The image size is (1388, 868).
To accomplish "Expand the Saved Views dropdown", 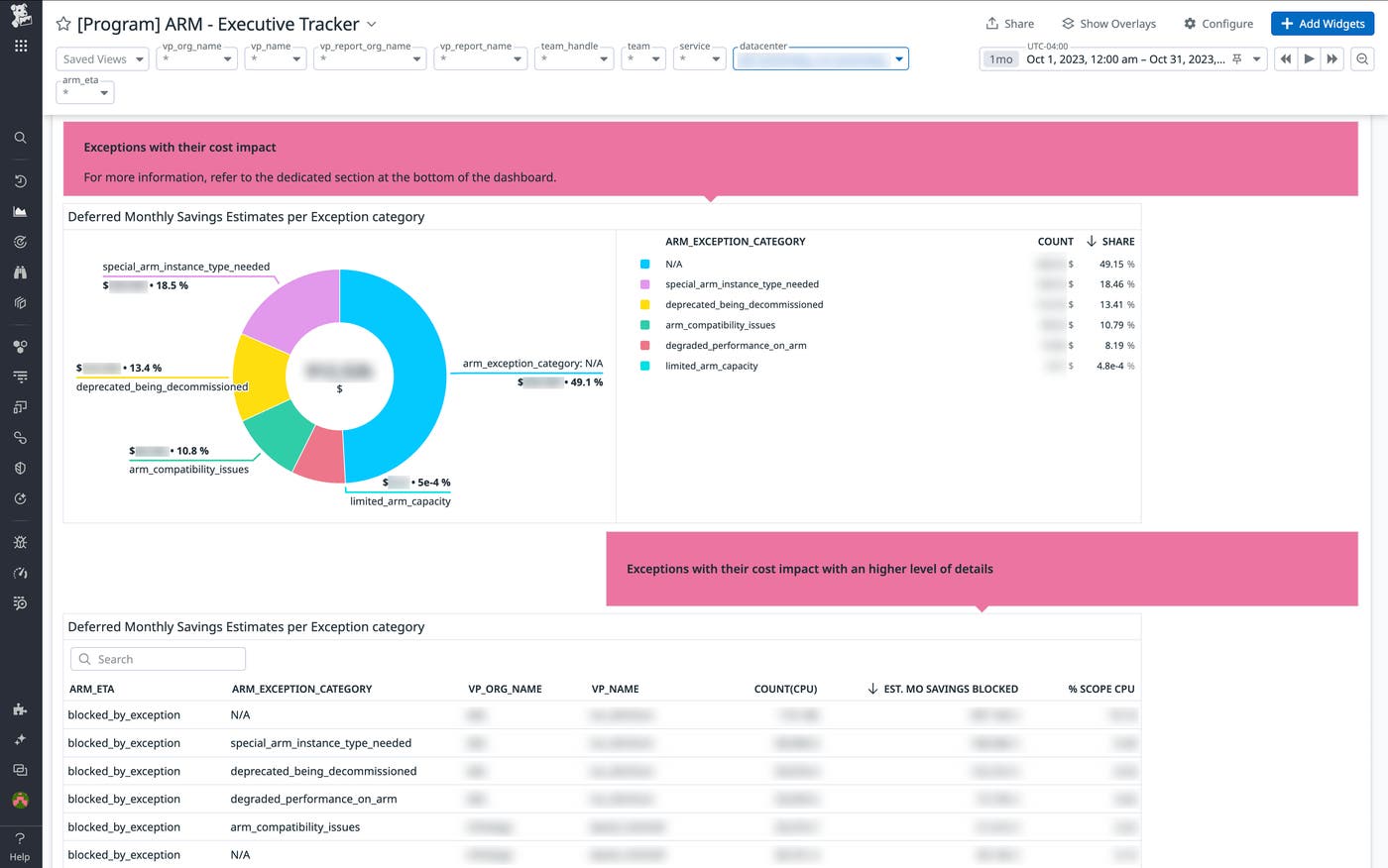I will click(102, 58).
